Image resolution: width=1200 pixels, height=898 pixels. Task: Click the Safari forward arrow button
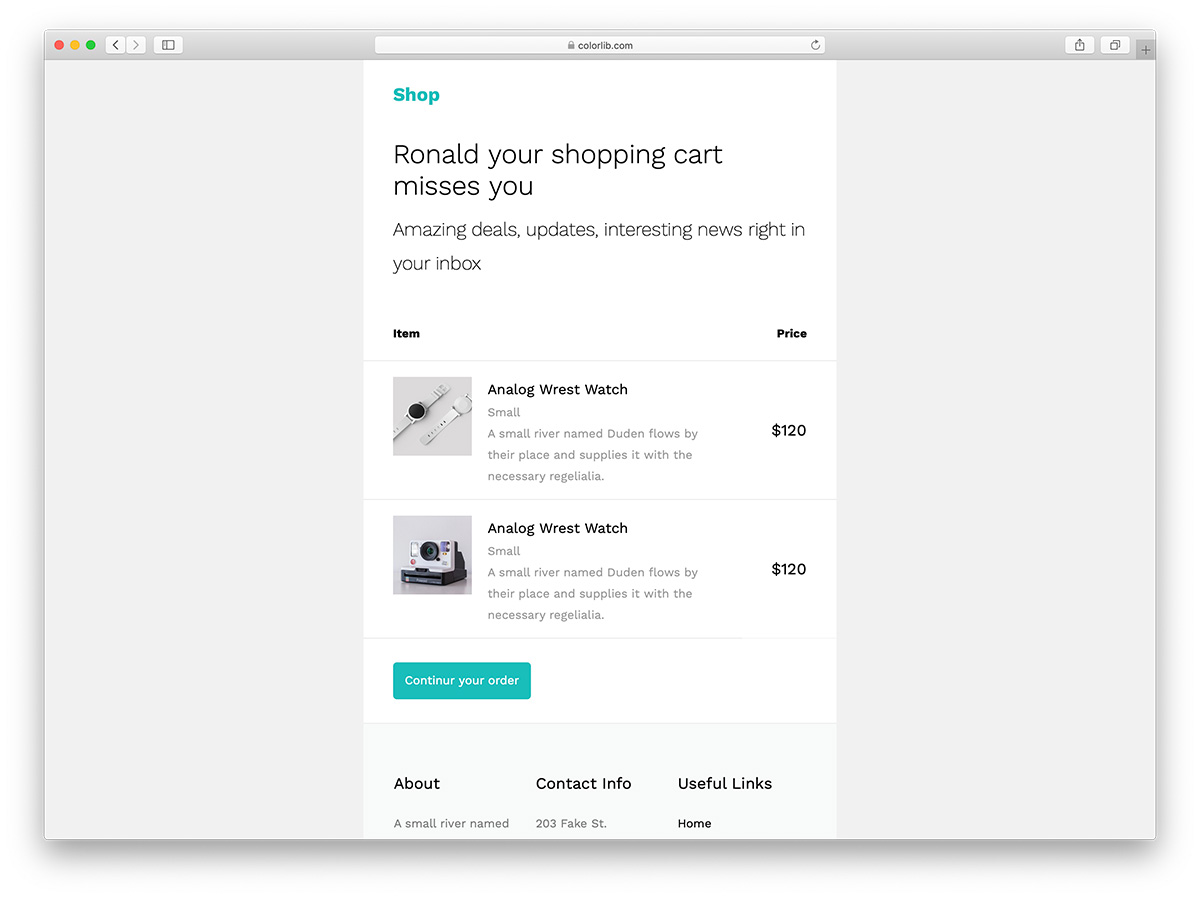(136, 45)
